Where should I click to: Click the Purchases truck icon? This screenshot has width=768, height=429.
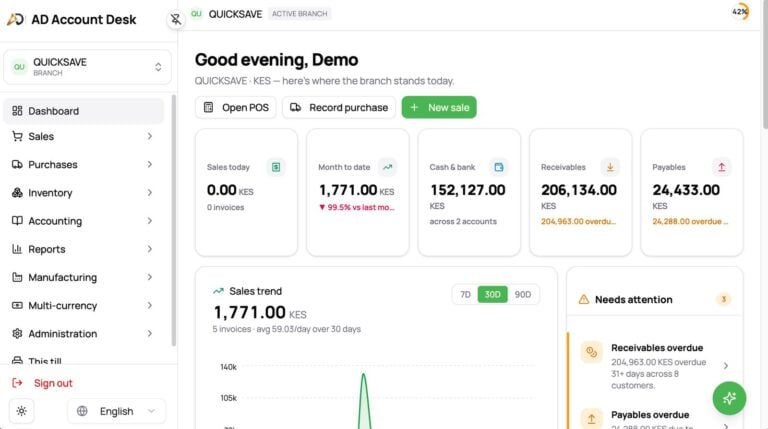(17, 164)
